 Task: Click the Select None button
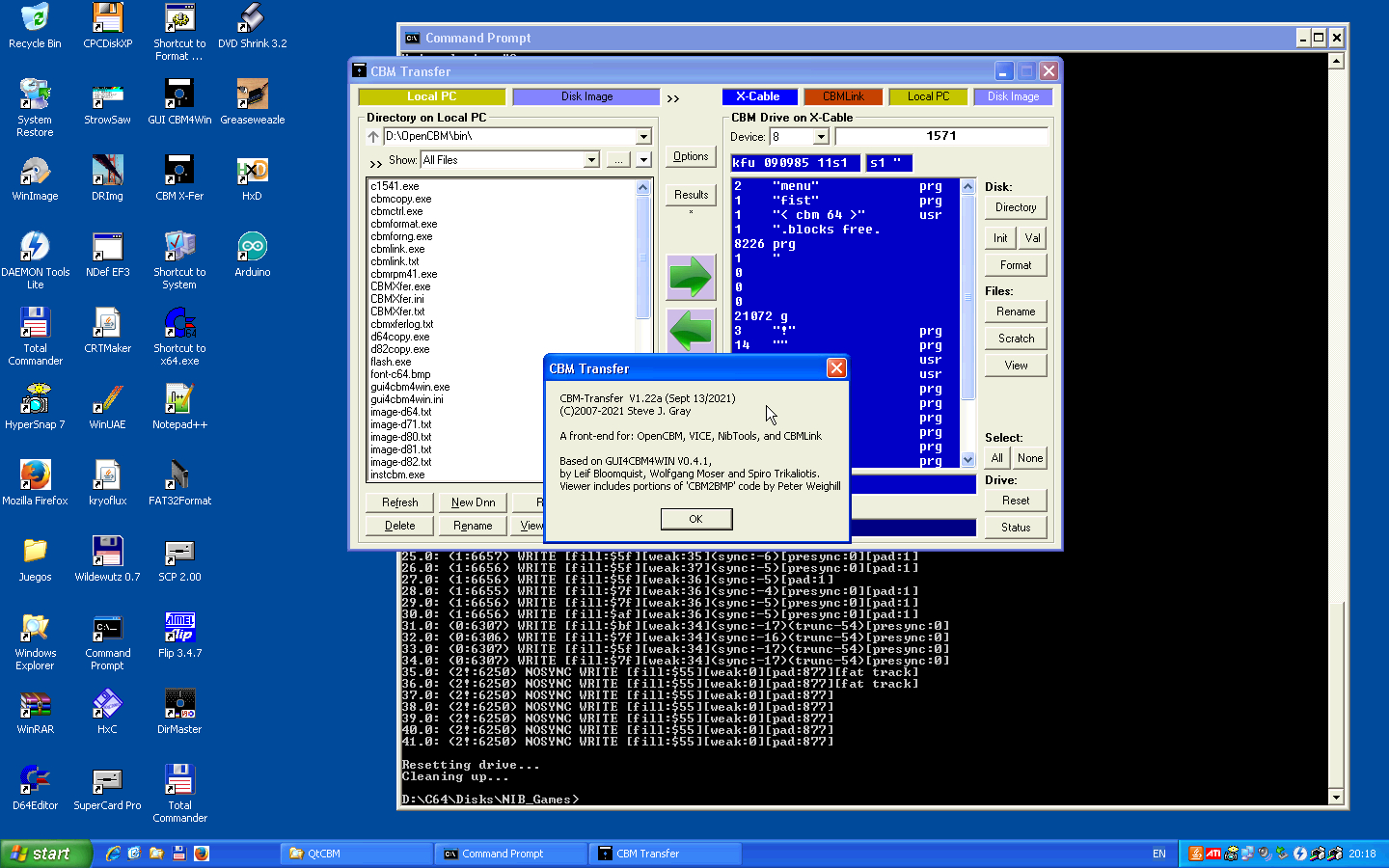click(1029, 458)
